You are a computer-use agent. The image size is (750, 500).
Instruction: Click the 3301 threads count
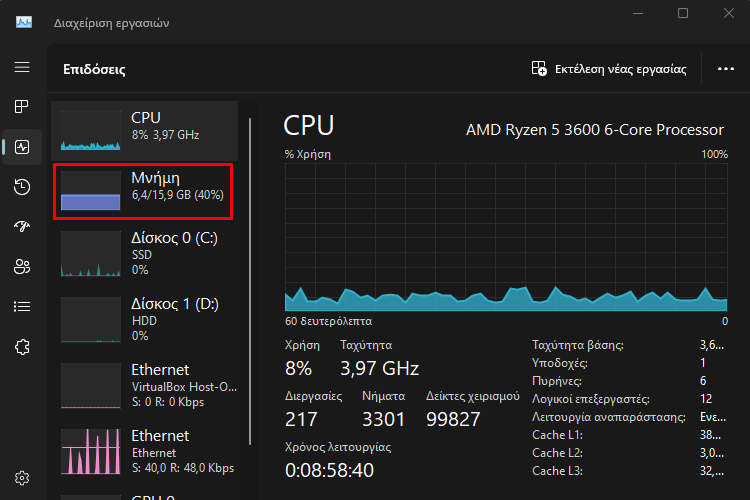point(383,420)
